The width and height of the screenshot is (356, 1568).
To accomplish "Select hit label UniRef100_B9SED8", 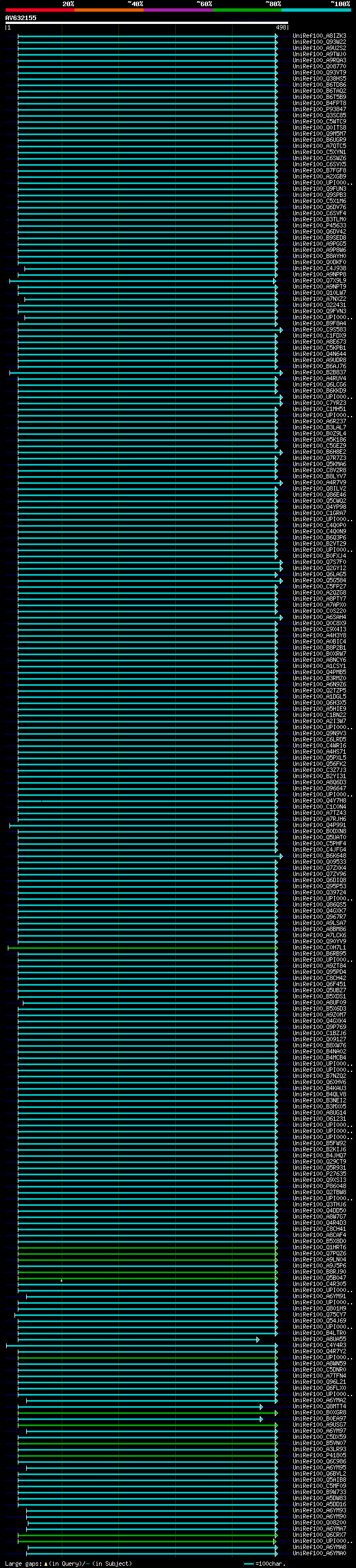I will coord(319,238).
